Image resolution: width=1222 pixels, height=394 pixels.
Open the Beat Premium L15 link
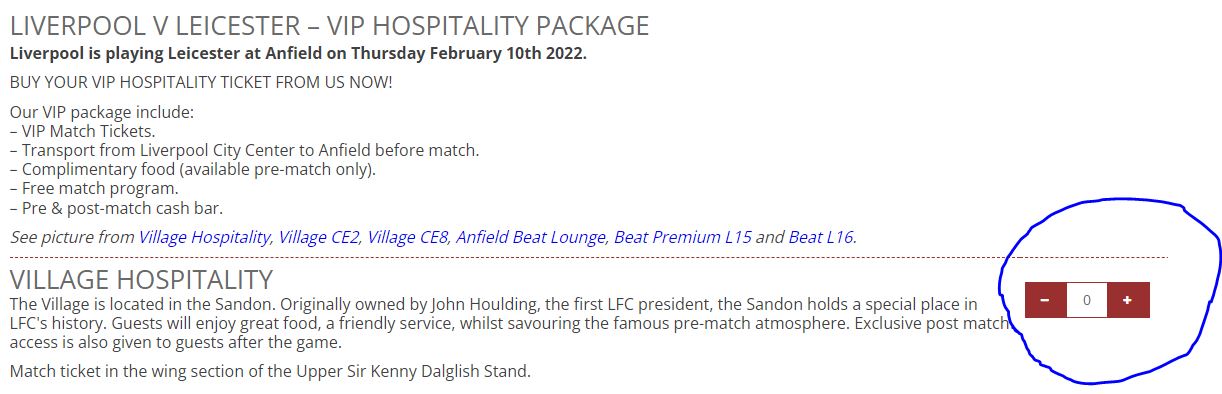click(x=682, y=238)
